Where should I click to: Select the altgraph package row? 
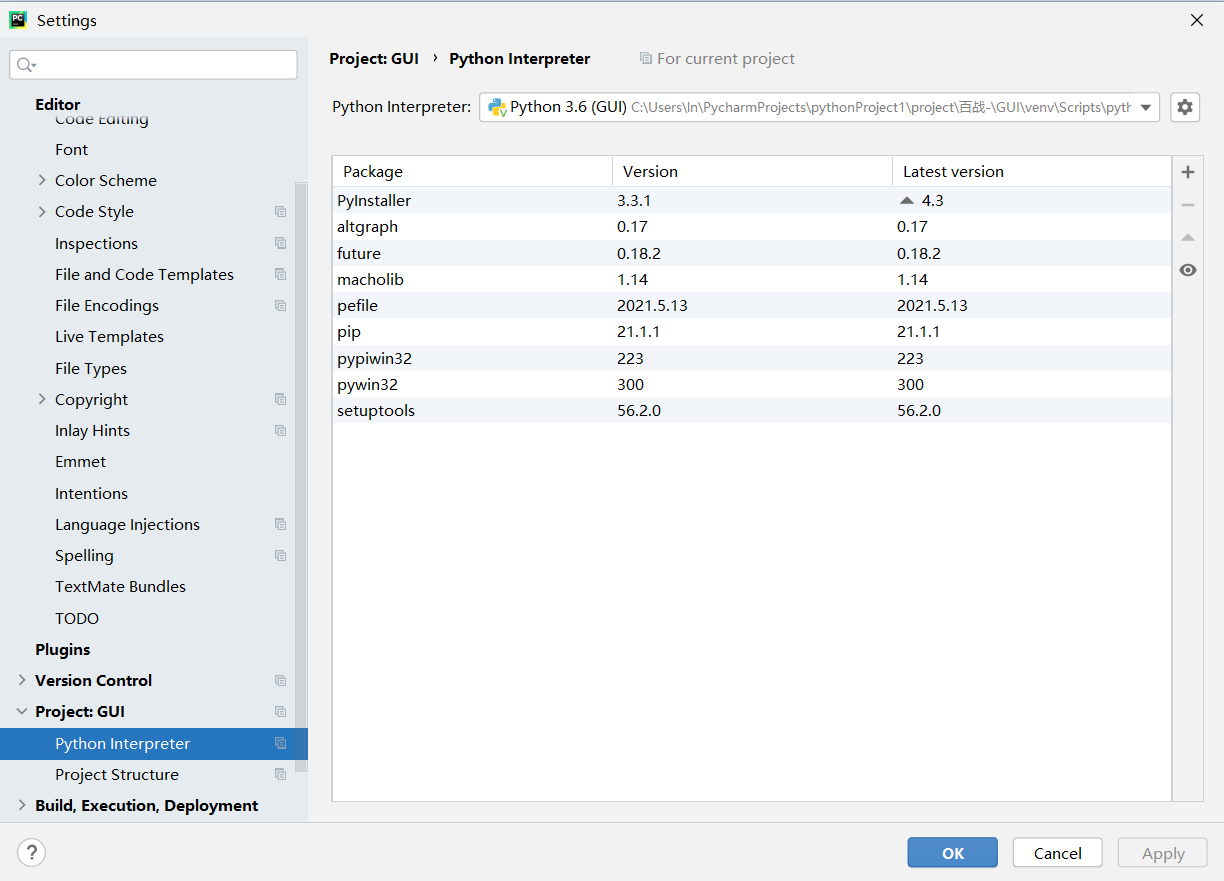click(752, 227)
